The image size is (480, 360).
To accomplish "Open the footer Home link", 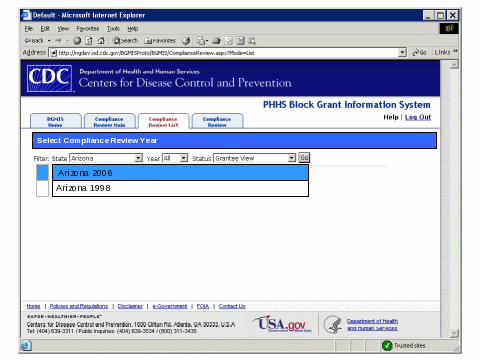I will click(33, 306).
